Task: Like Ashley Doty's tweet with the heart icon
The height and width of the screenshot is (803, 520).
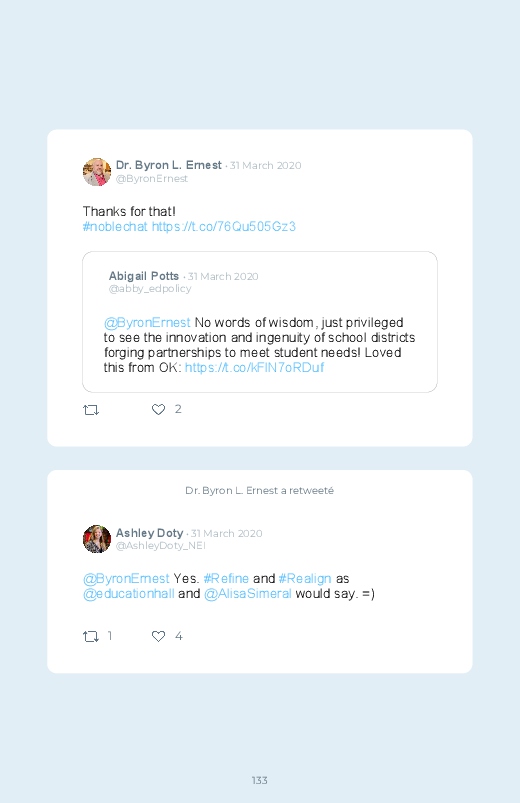Action: [x=158, y=636]
